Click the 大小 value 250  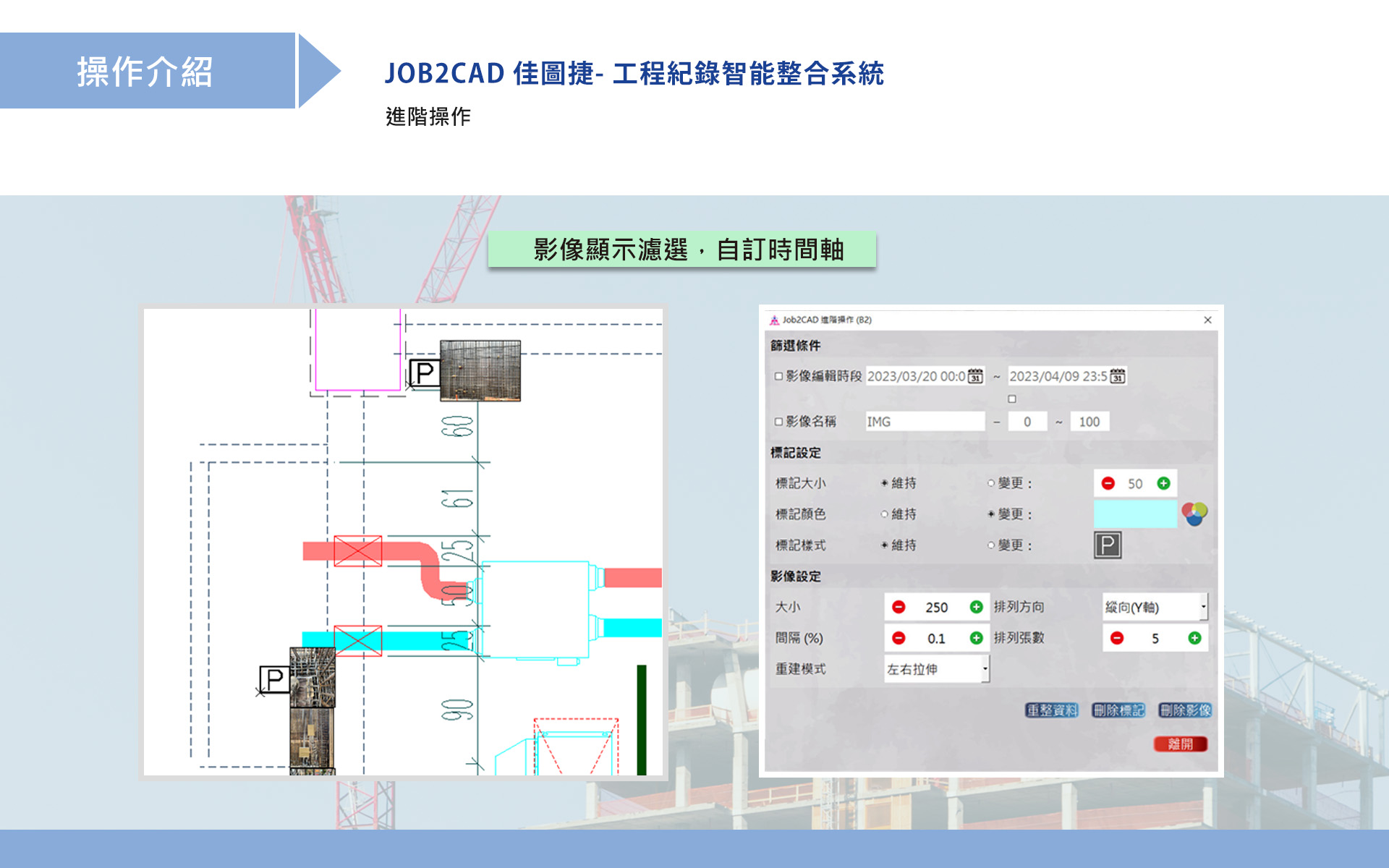coord(937,607)
